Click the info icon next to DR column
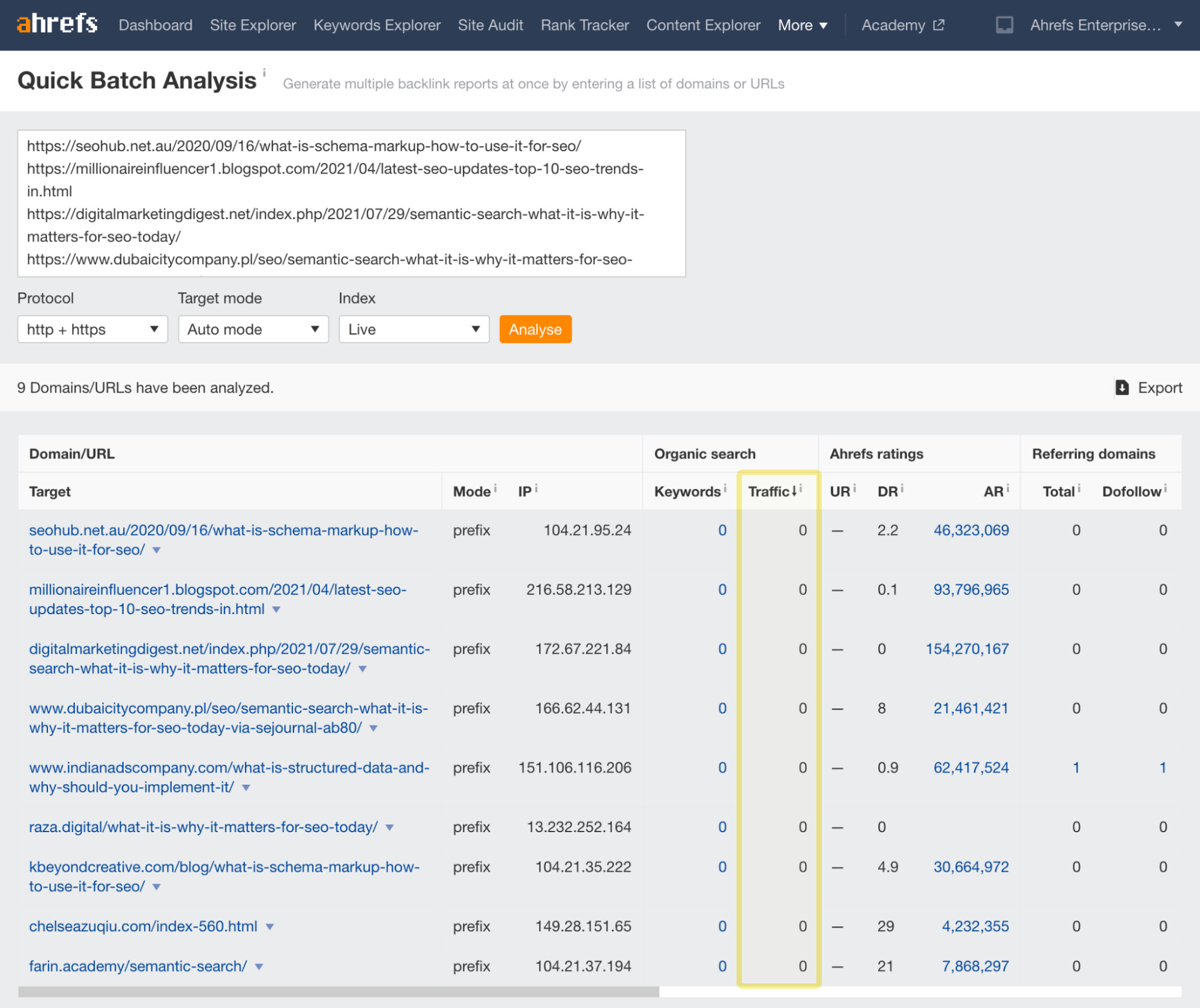Image resolution: width=1200 pixels, height=1008 pixels. [902, 488]
